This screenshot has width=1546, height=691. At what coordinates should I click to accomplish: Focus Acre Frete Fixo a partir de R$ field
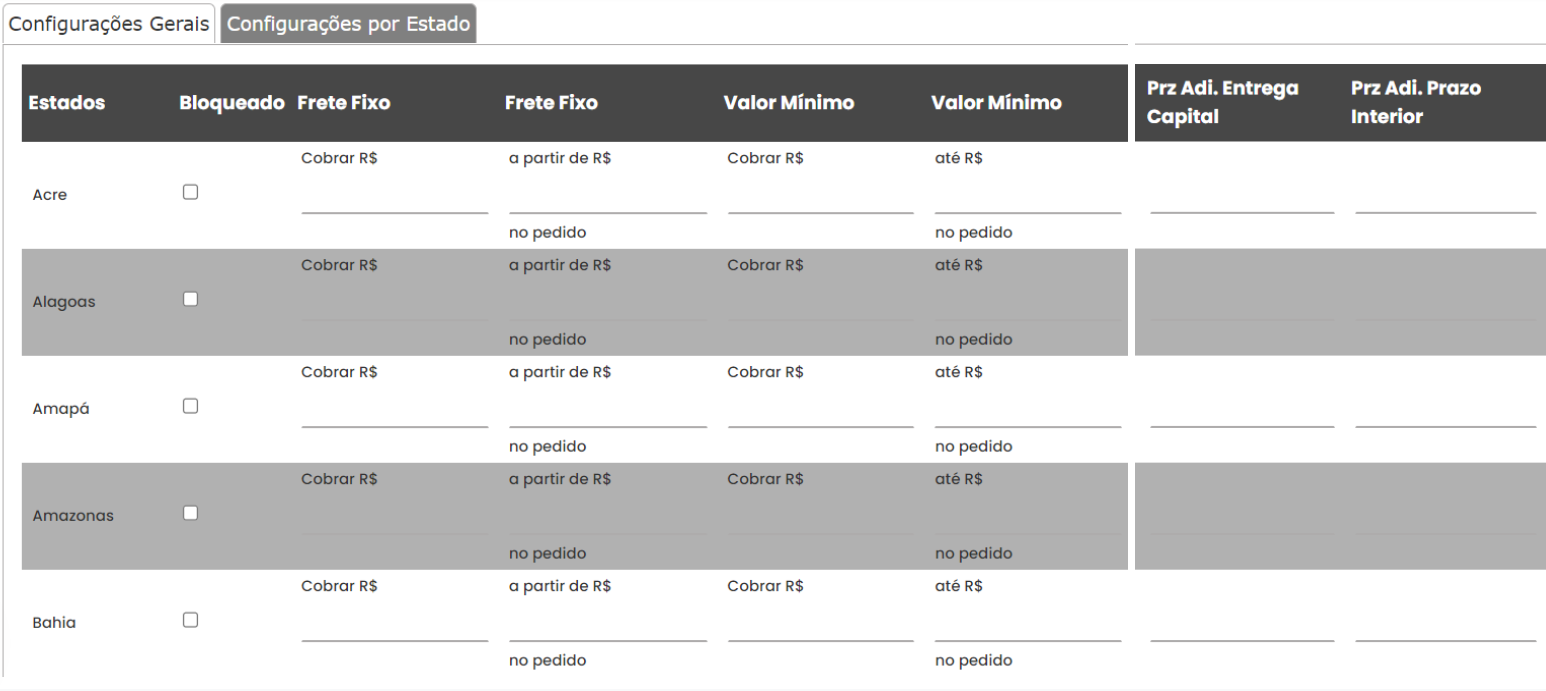pos(608,200)
